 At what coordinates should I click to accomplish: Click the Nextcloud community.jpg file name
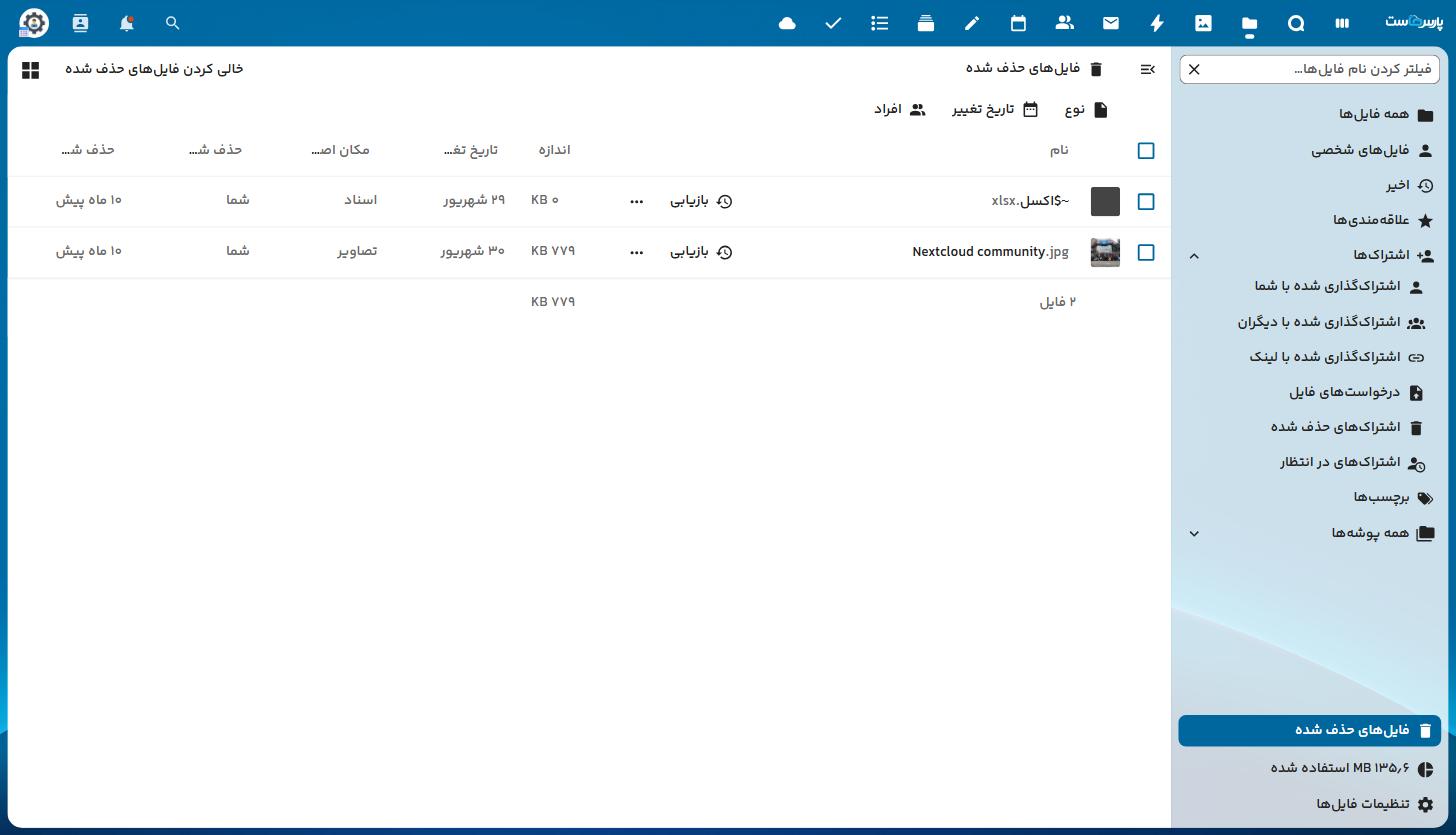coord(990,252)
